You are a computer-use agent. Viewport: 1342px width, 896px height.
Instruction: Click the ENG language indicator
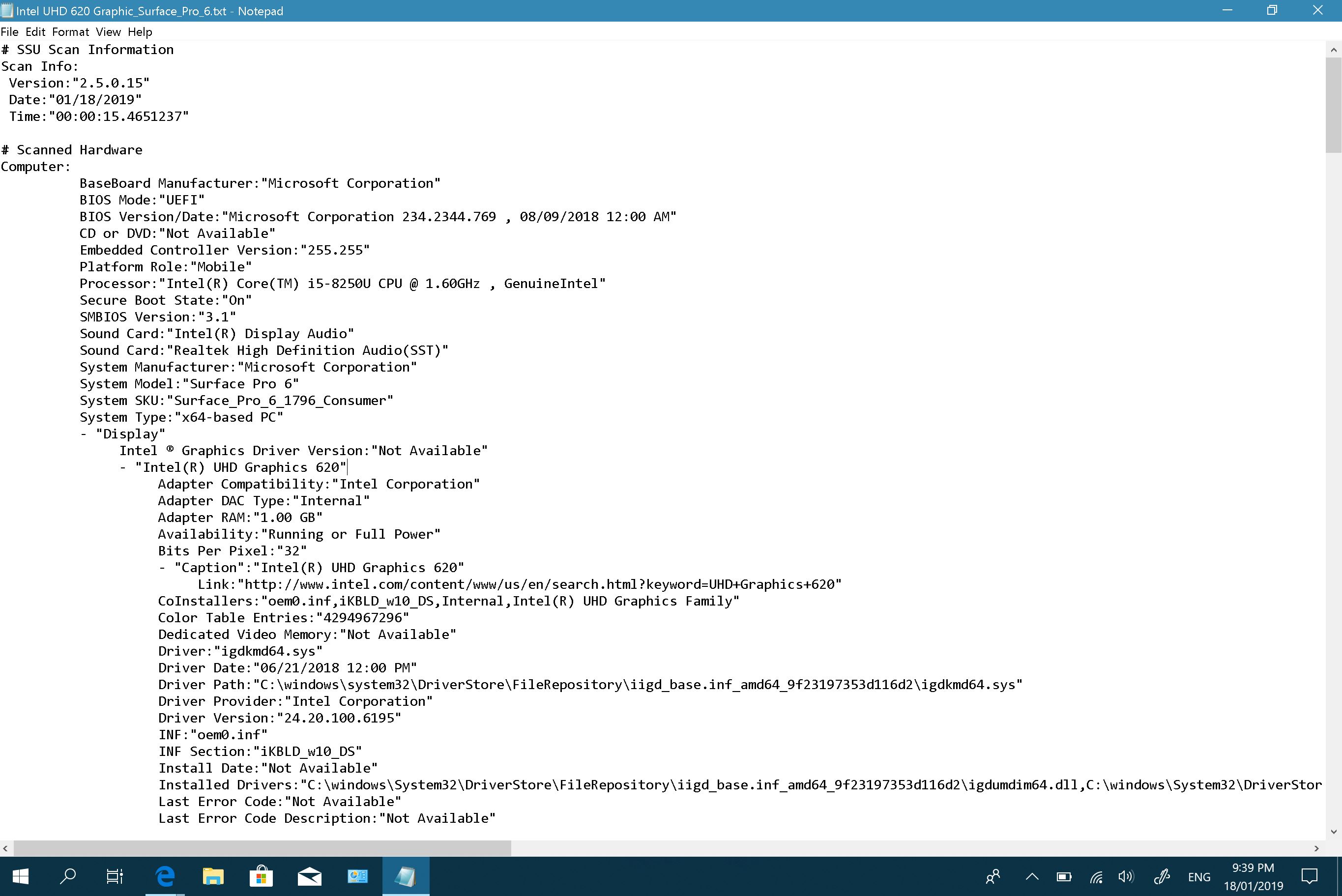pos(1199,877)
